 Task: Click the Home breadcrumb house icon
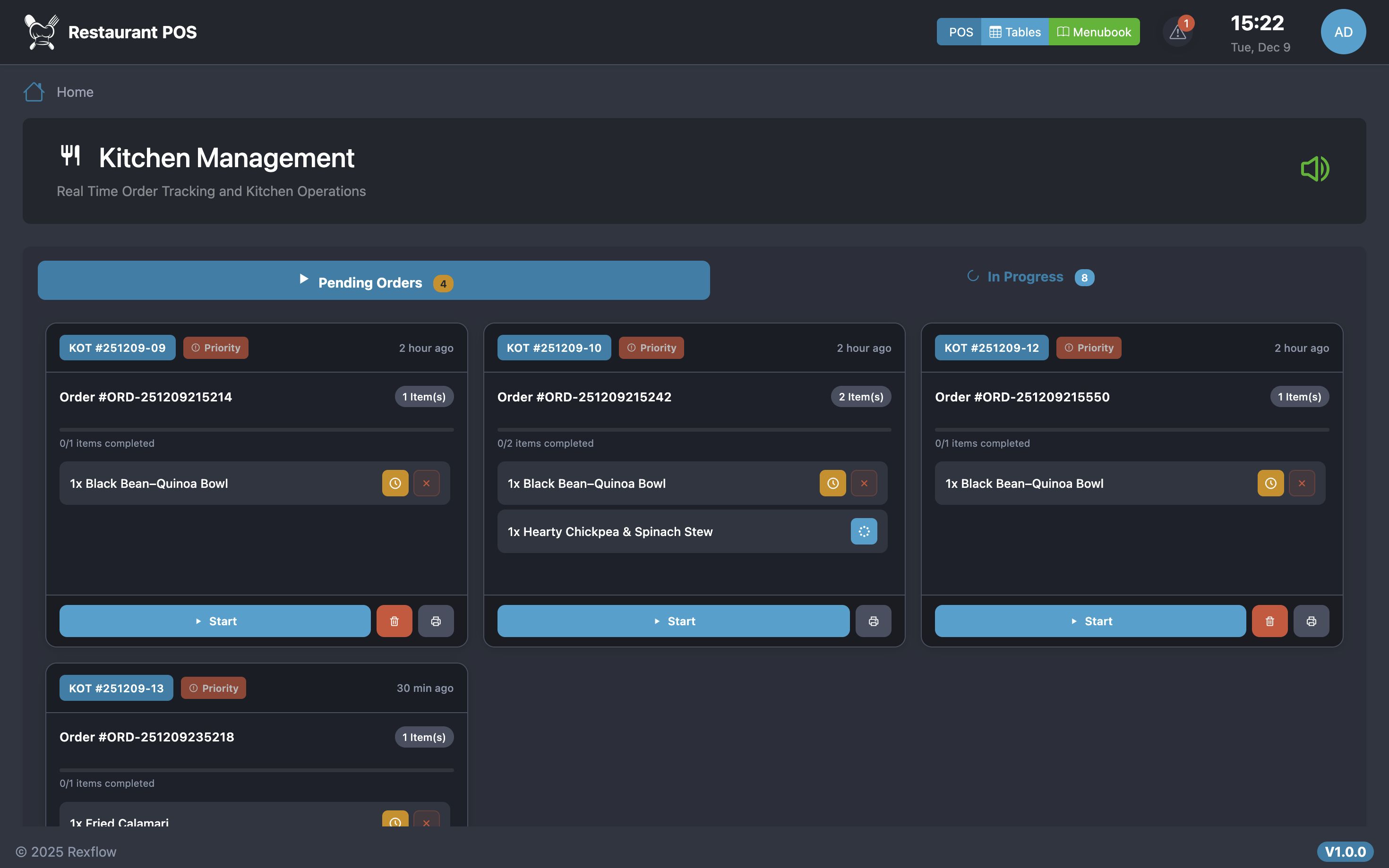coord(34,92)
